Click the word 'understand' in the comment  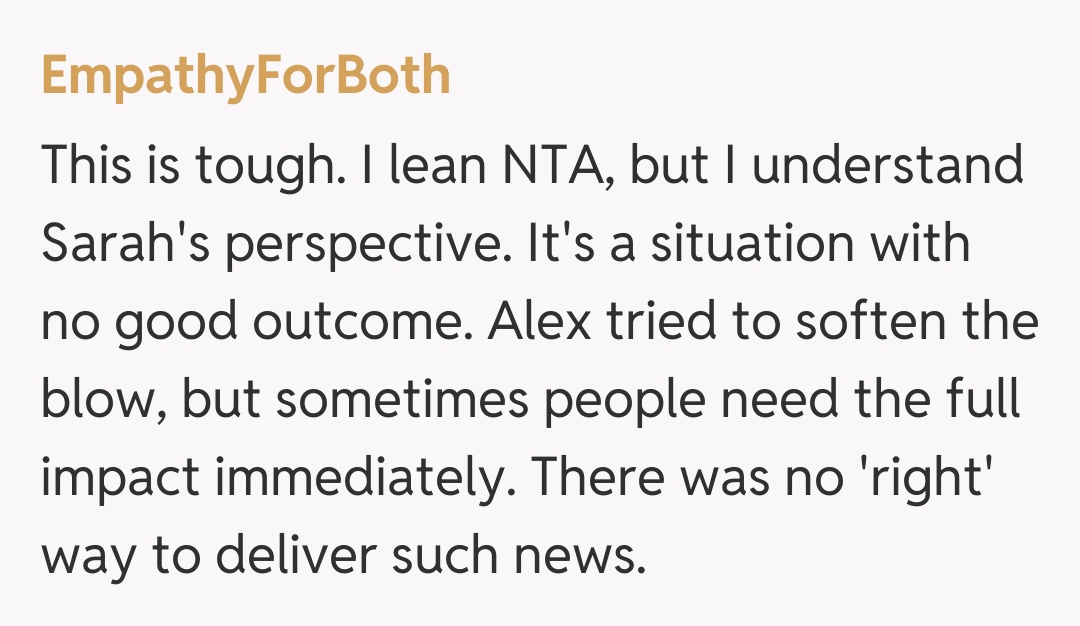pos(888,166)
